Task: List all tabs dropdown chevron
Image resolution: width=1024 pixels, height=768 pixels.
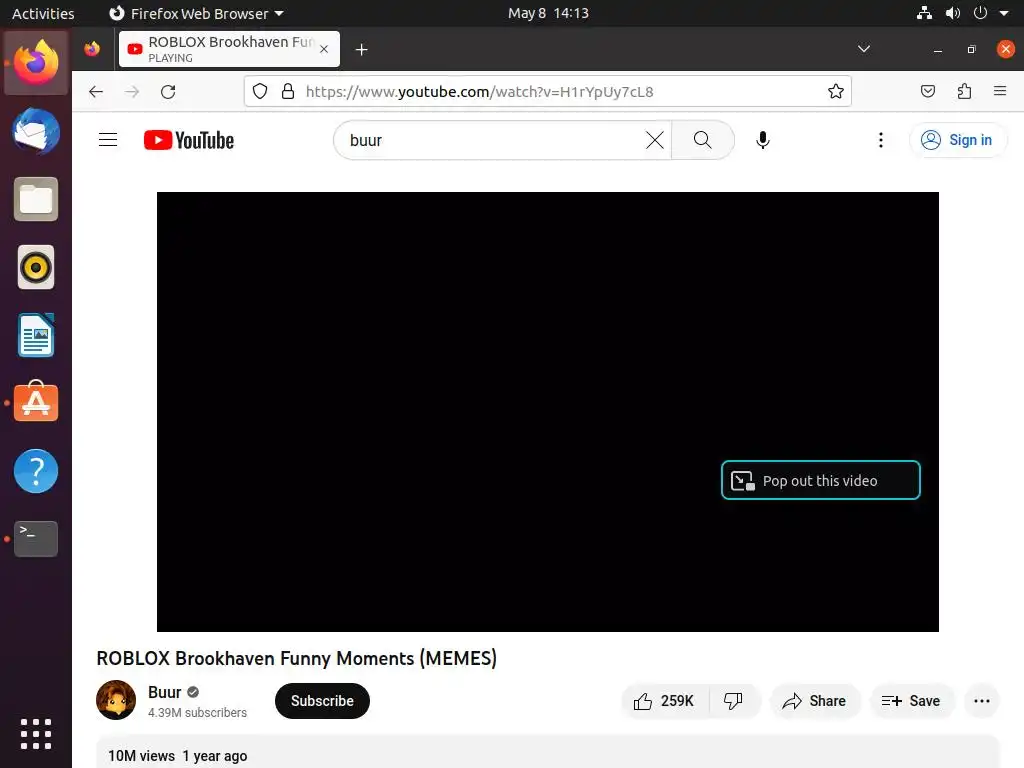Action: coord(863,49)
